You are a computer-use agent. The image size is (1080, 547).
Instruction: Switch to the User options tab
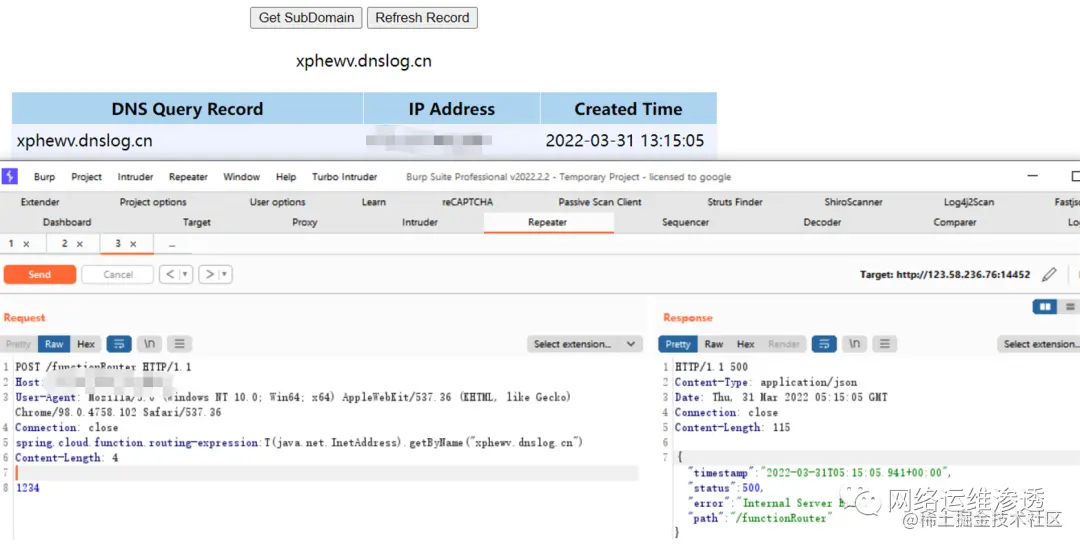277,202
